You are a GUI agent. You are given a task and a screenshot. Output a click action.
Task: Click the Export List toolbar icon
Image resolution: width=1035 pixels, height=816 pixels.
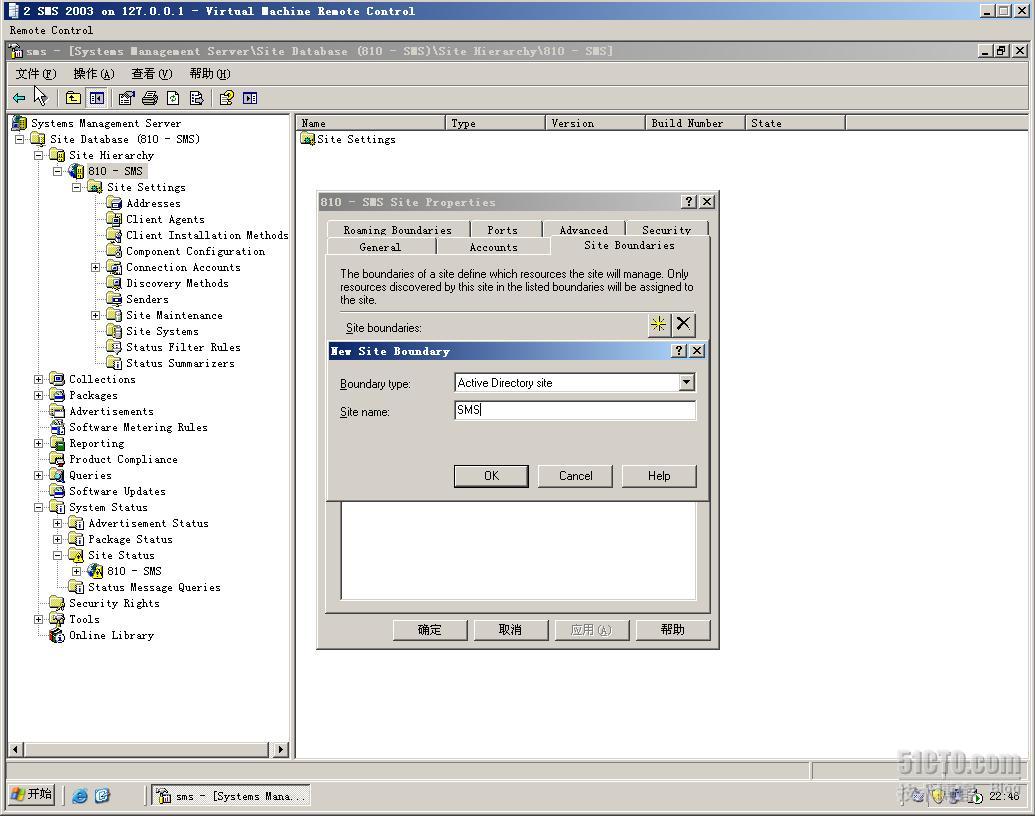pos(196,98)
